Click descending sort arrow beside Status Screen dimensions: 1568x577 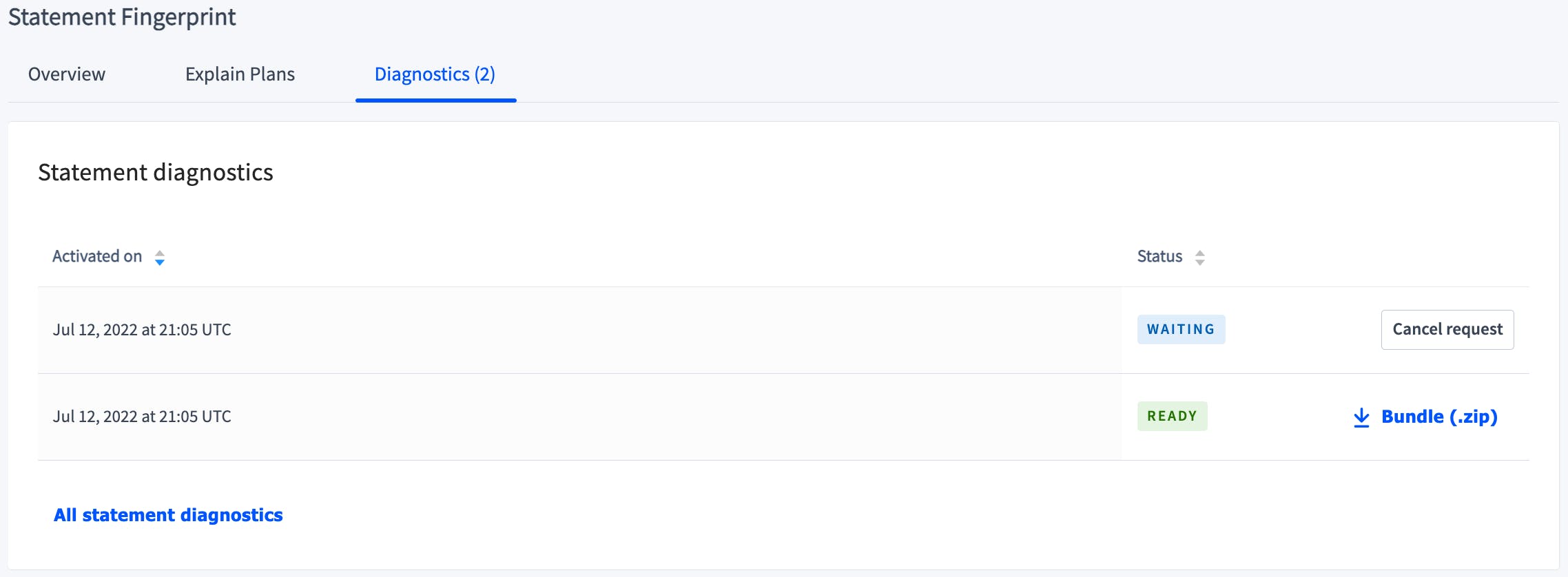1200,262
